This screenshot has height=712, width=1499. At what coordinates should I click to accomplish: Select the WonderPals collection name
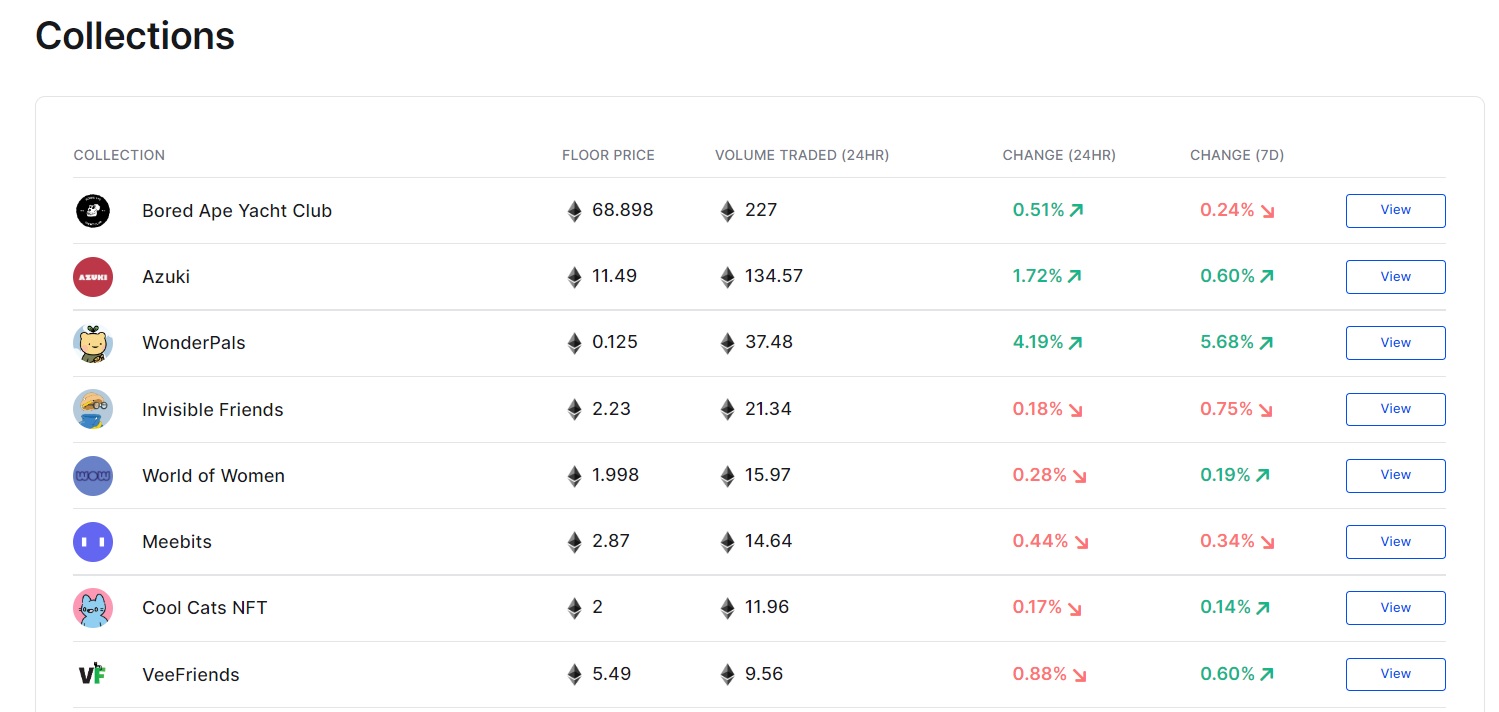[194, 343]
